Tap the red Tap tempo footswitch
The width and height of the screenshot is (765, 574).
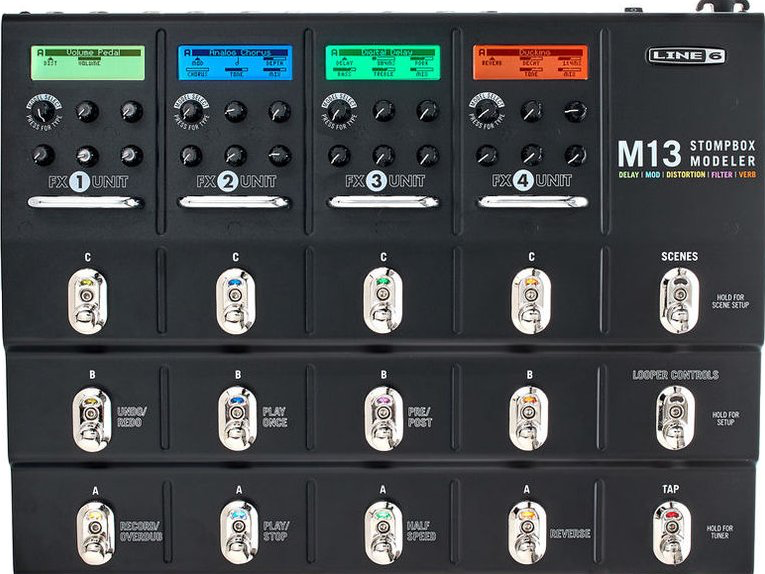(x=672, y=532)
